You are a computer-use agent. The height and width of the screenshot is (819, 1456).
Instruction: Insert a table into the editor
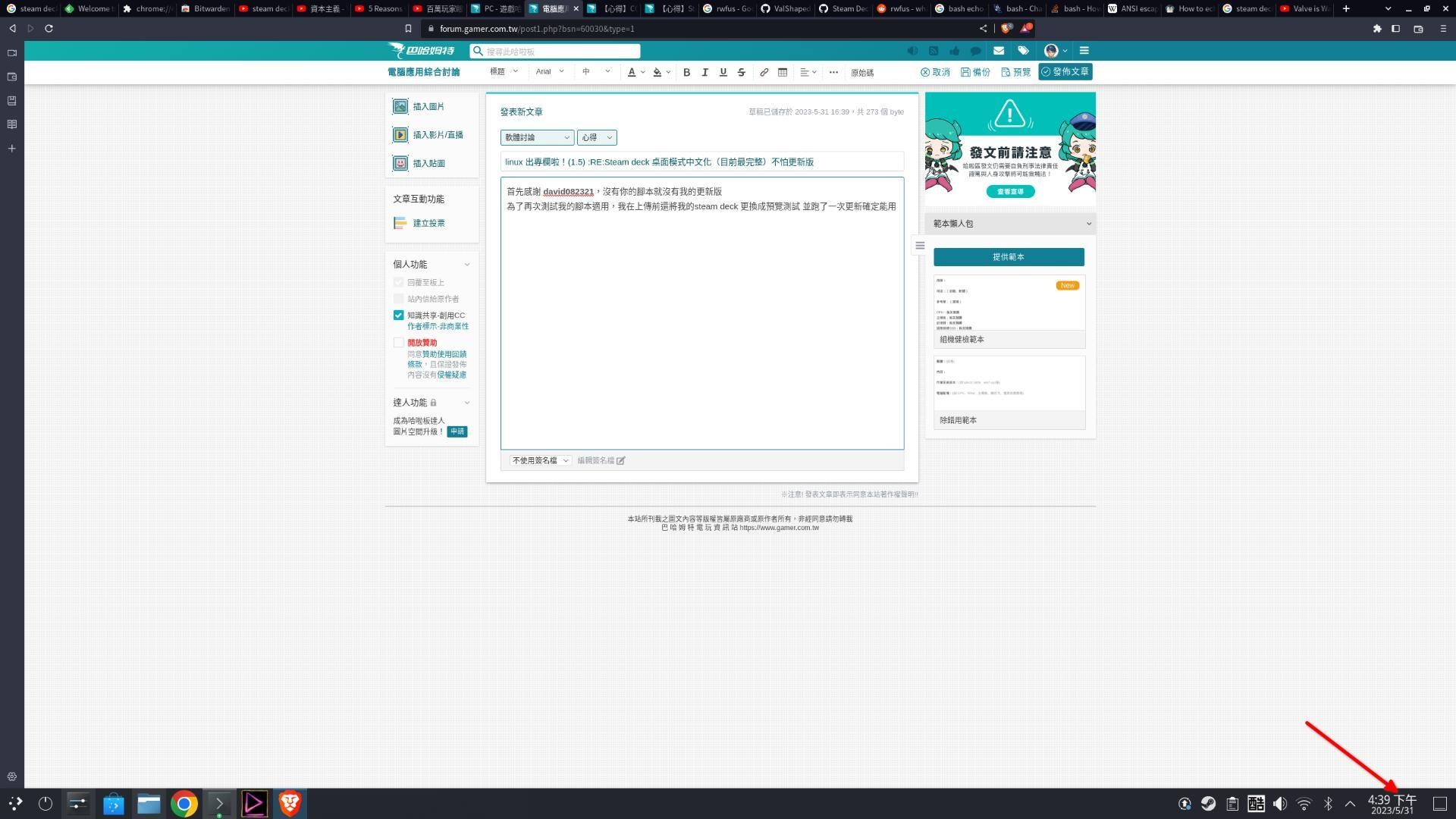point(783,72)
